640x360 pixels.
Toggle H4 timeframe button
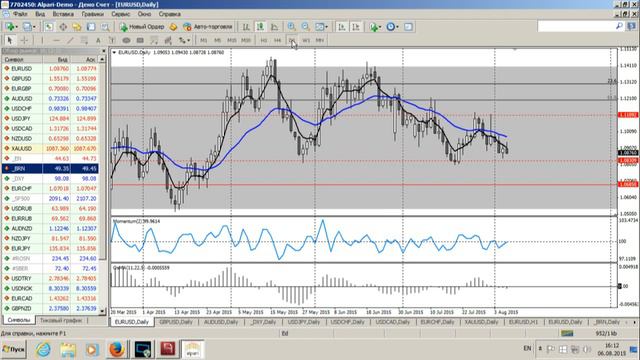[278, 40]
